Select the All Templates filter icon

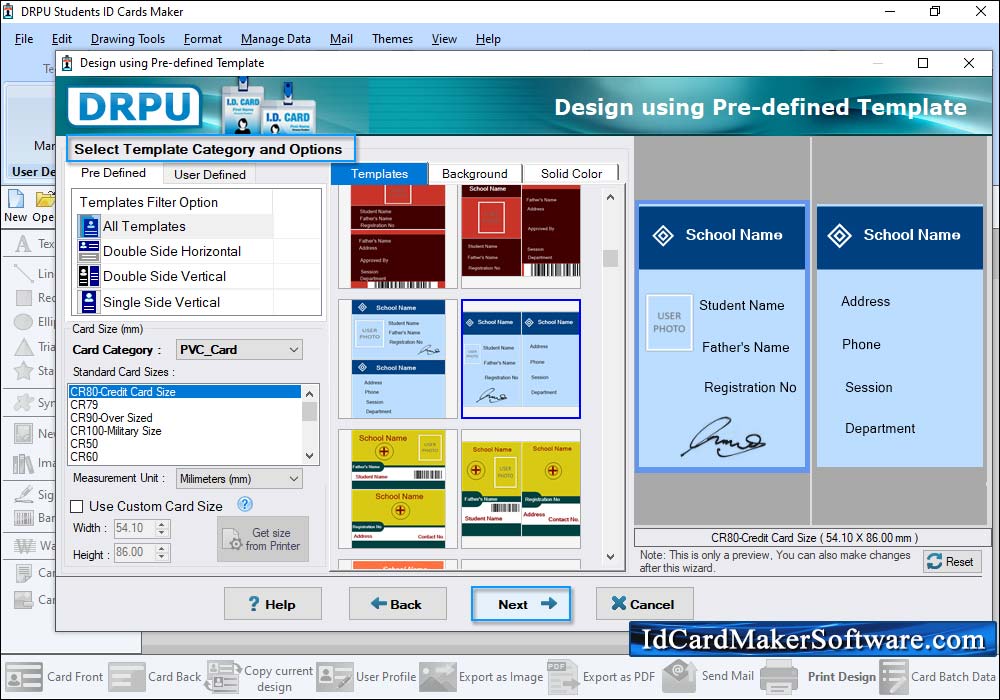point(89,226)
